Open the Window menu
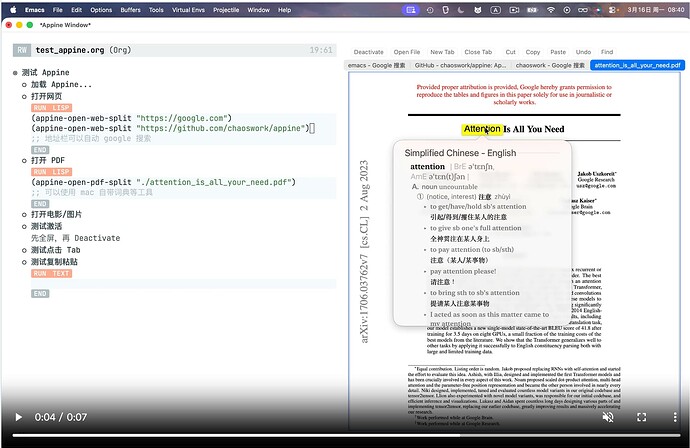 coord(258,10)
